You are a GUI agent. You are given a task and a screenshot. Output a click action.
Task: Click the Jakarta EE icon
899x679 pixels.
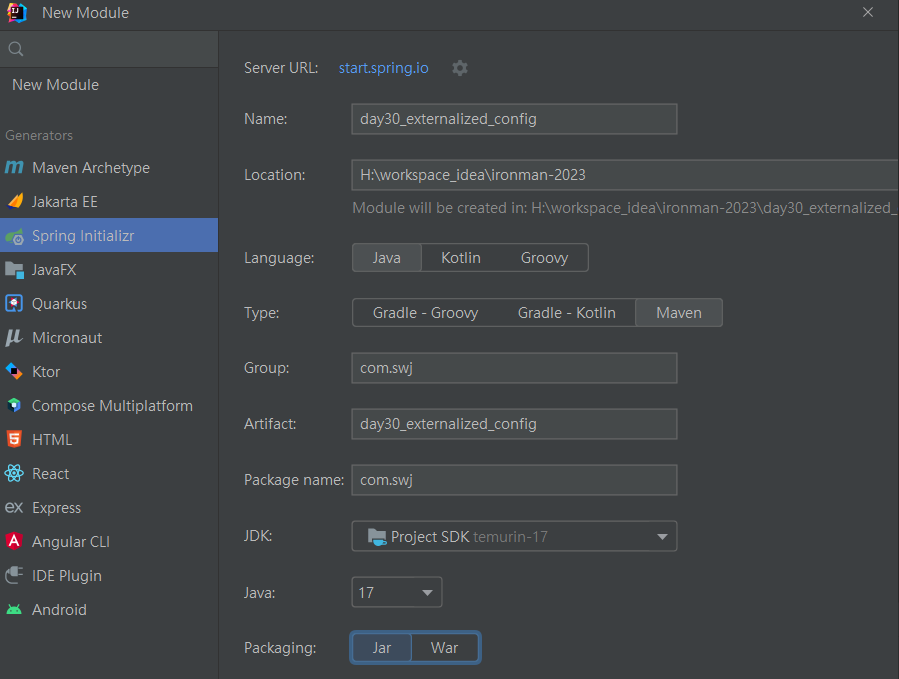[15, 201]
